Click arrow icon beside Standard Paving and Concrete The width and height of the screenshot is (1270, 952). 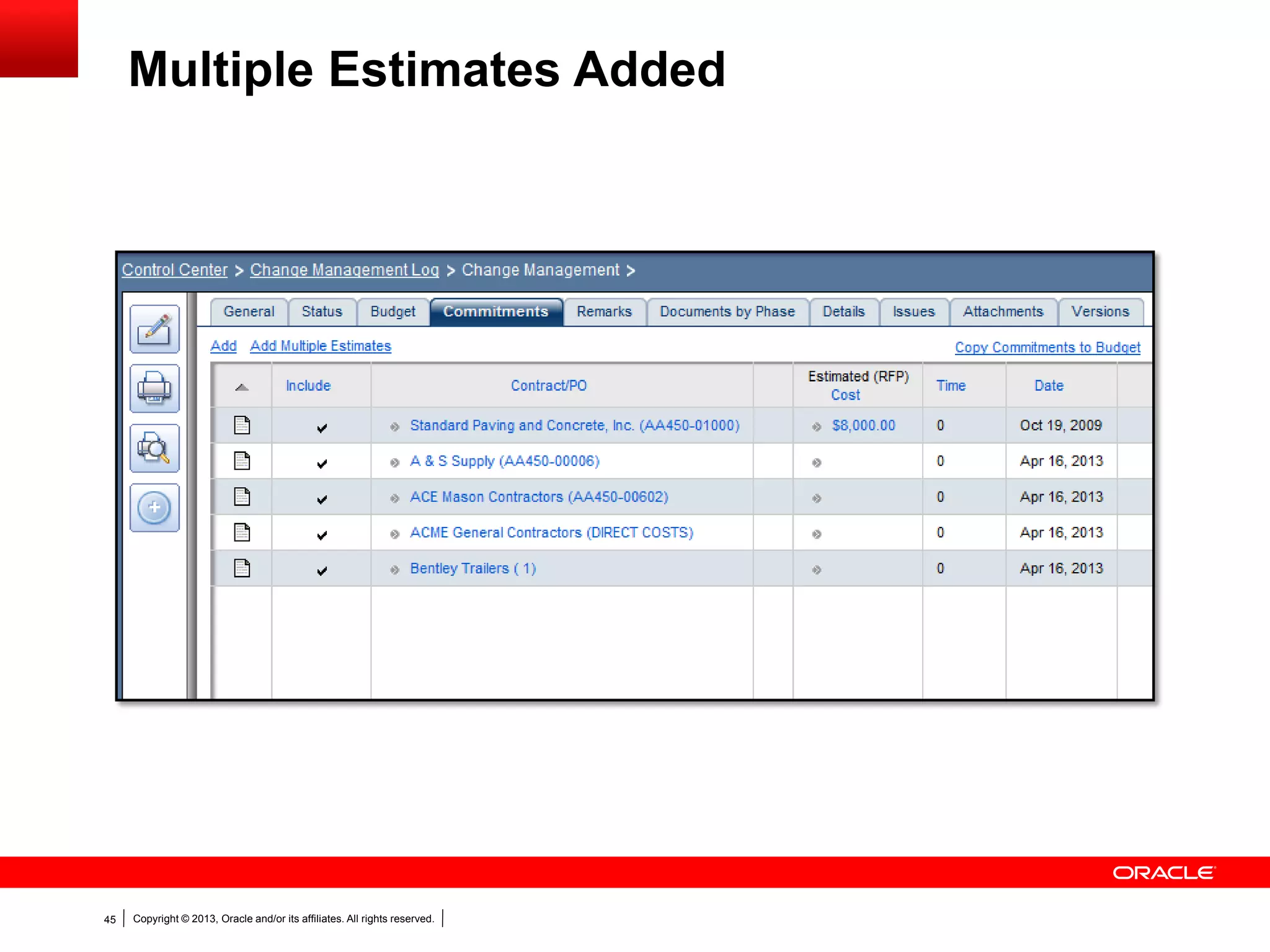point(394,426)
